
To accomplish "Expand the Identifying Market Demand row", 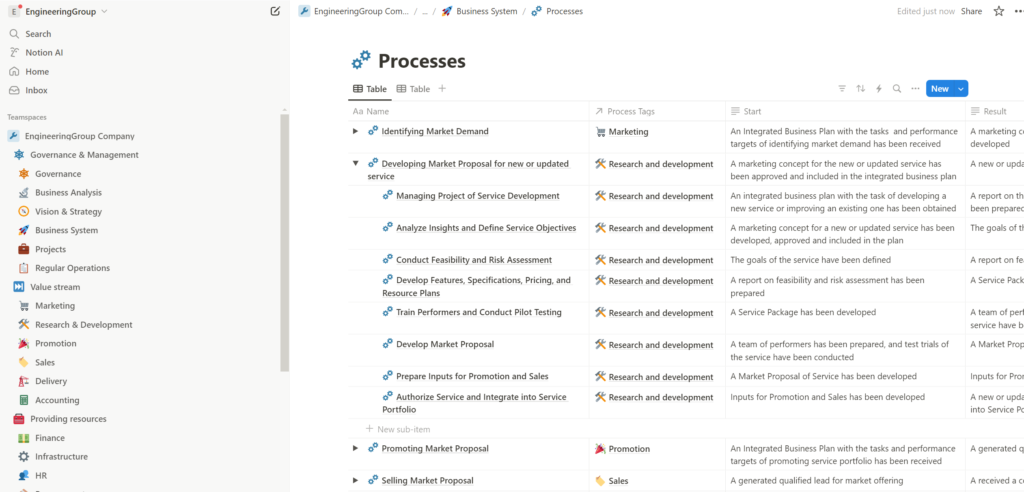I will click(355, 131).
